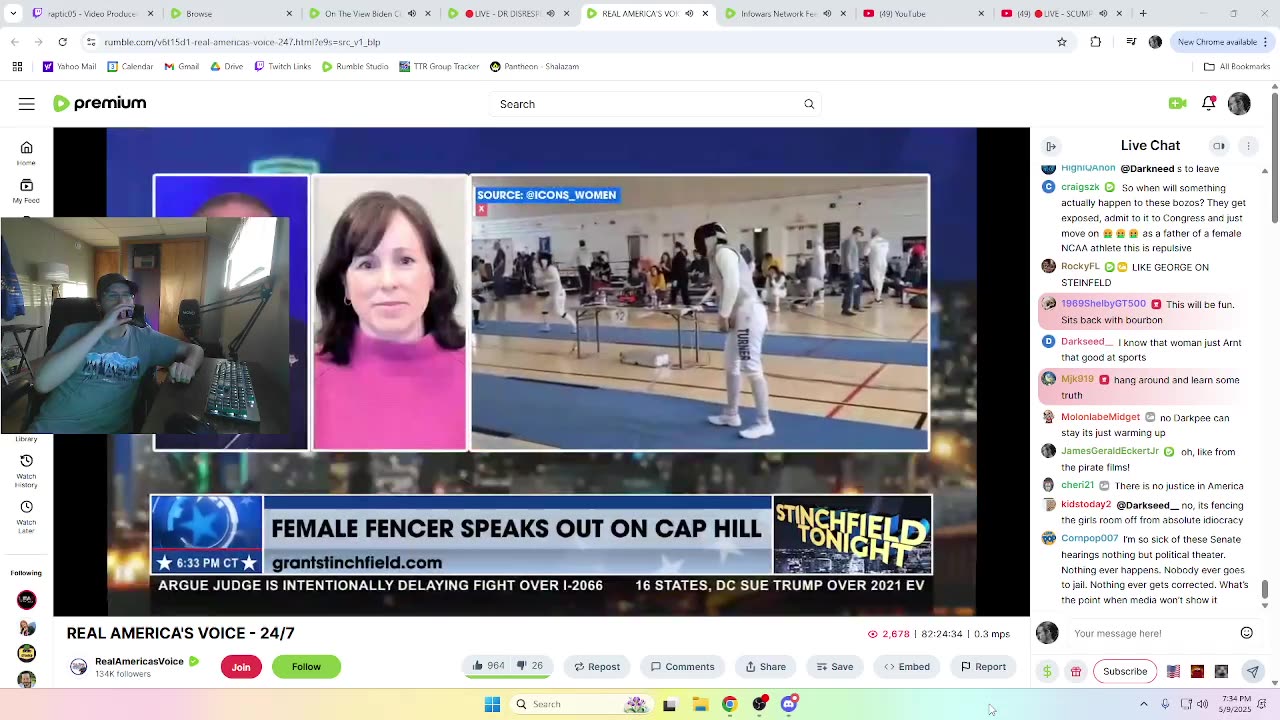The image size is (1280, 720).
Task: Switch to raptic05 Video Producer tab
Action: click(x=90, y=14)
